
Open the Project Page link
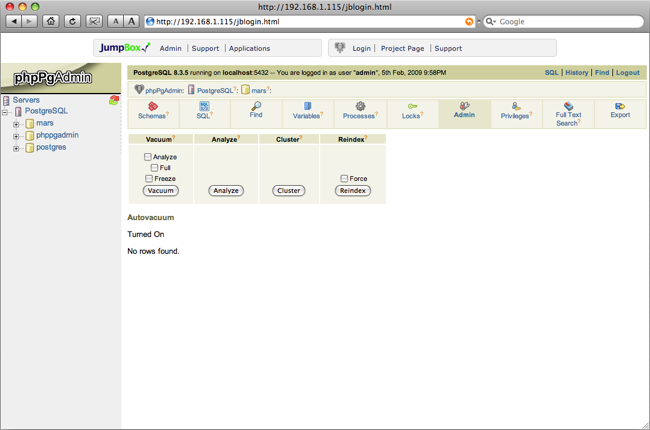coord(403,49)
